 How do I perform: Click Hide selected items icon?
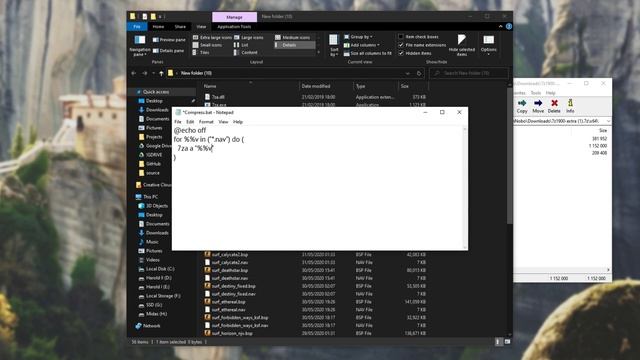(x=462, y=45)
